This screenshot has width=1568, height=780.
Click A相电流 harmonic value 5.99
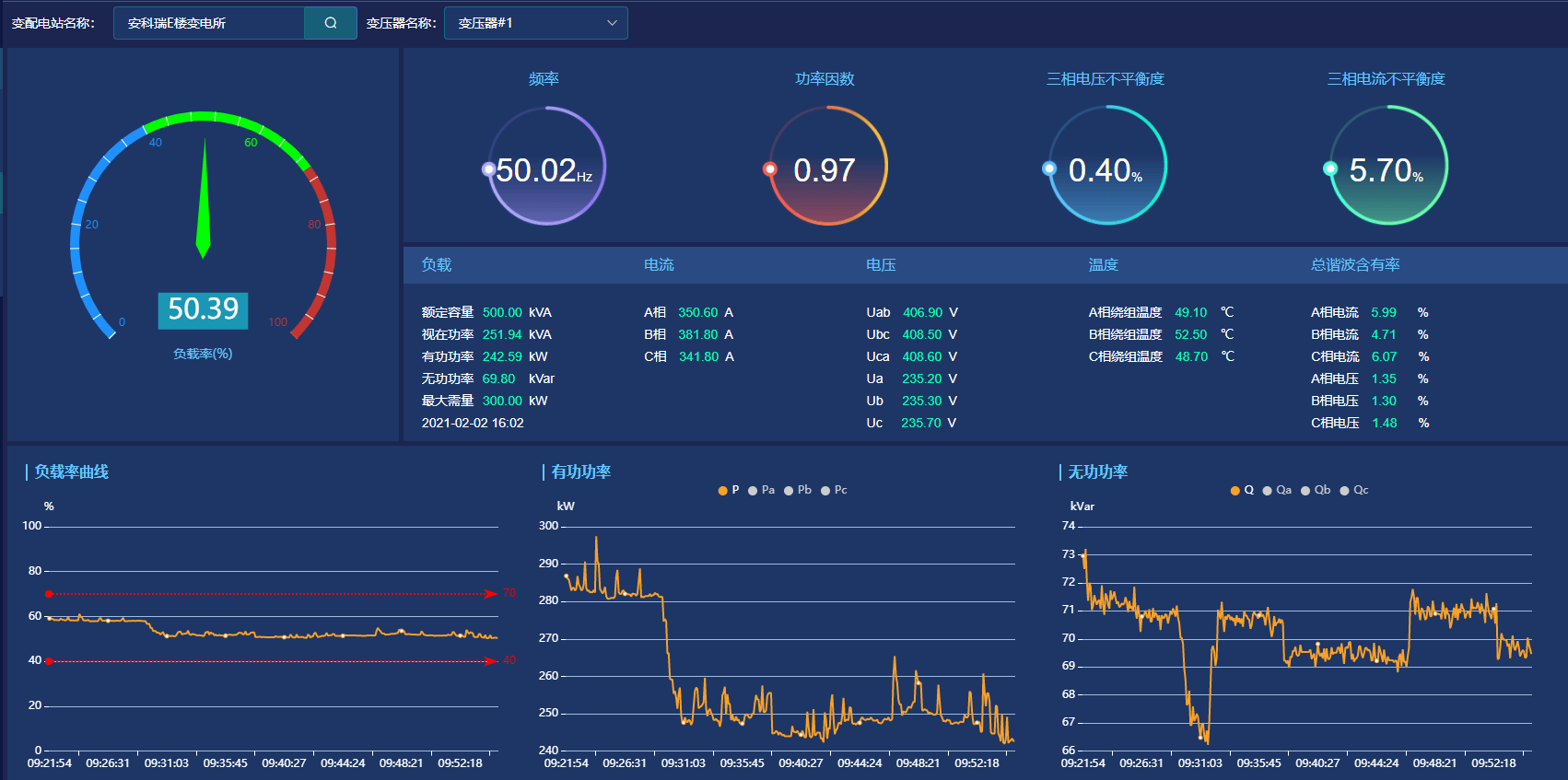click(1384, 313)
